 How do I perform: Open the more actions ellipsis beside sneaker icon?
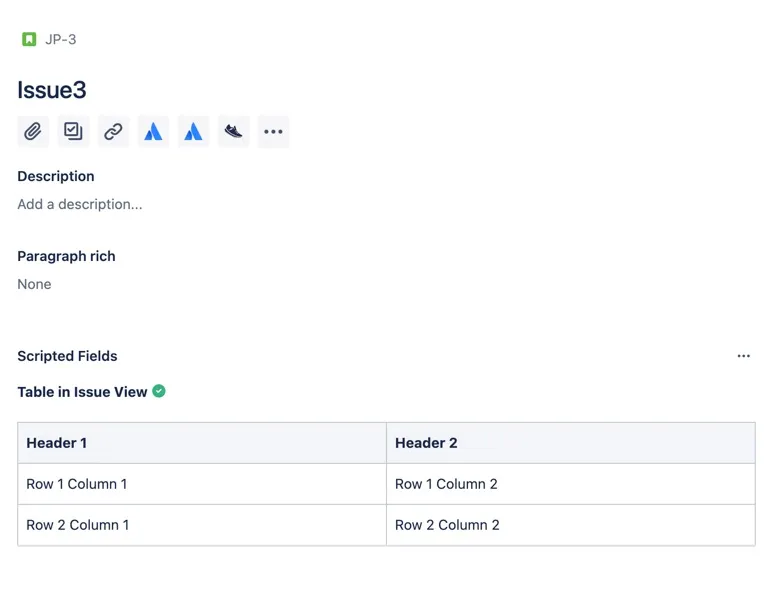[x=273, y=132]
